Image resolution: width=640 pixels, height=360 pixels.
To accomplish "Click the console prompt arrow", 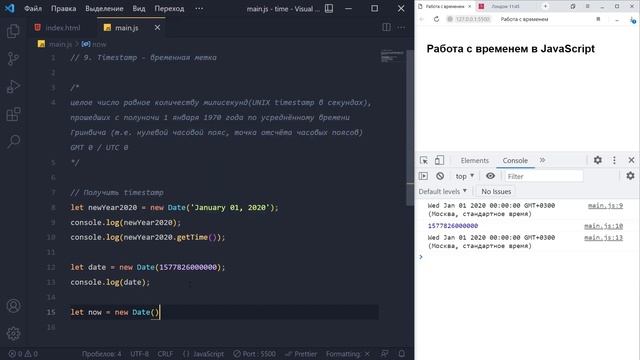I will click(421, 257).
